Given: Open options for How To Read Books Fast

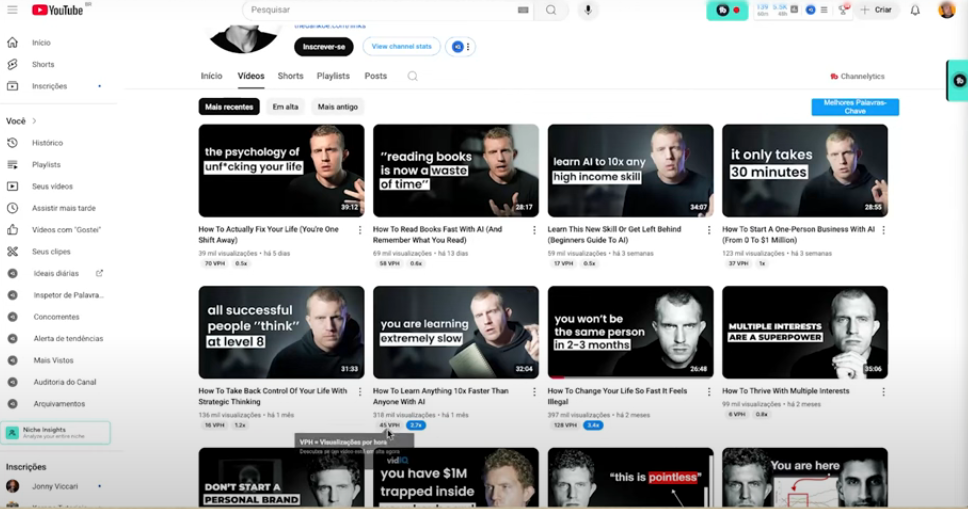Looking at the screenshot, I should 535,230.
